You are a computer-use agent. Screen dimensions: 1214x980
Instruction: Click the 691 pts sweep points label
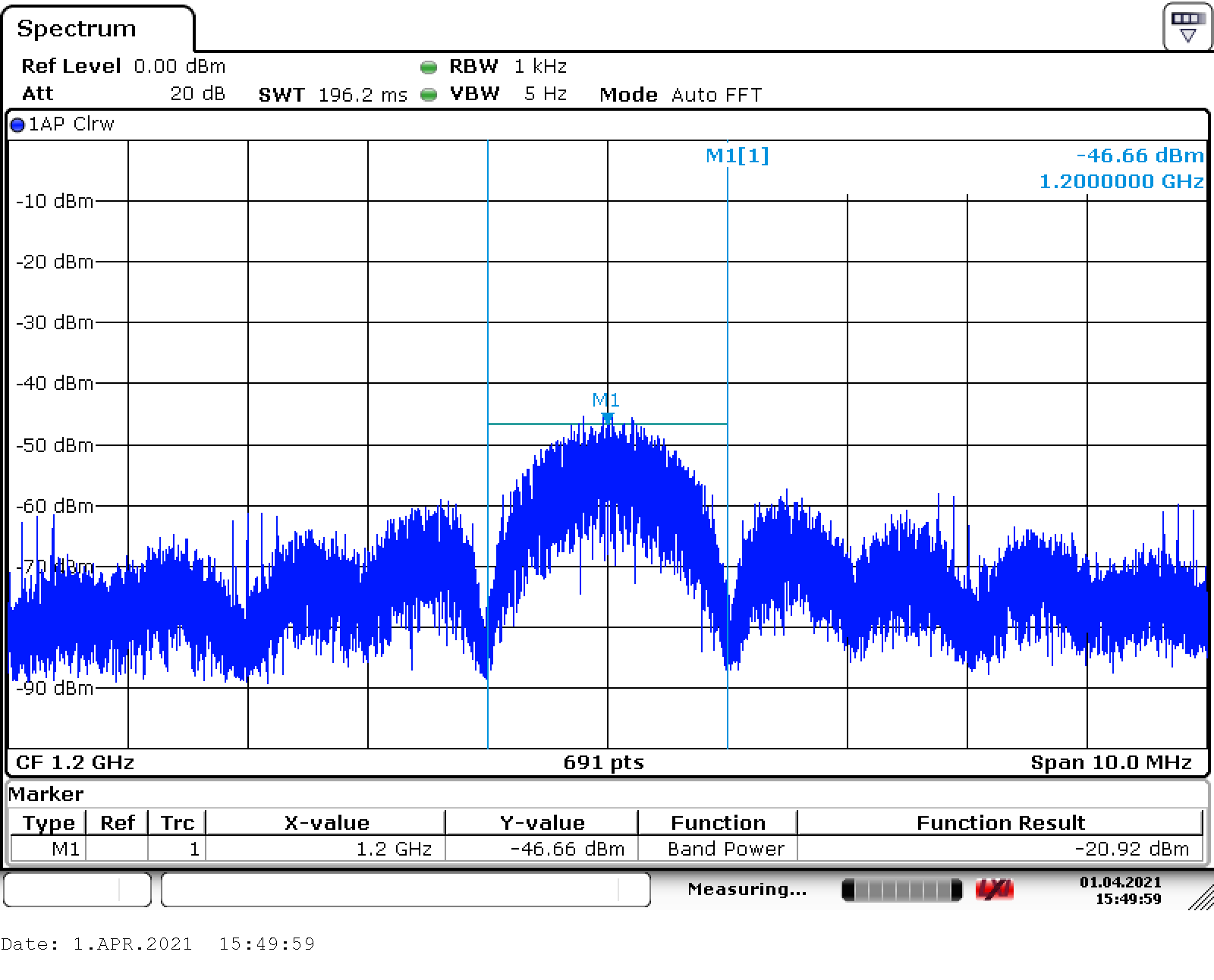point(604,762)
